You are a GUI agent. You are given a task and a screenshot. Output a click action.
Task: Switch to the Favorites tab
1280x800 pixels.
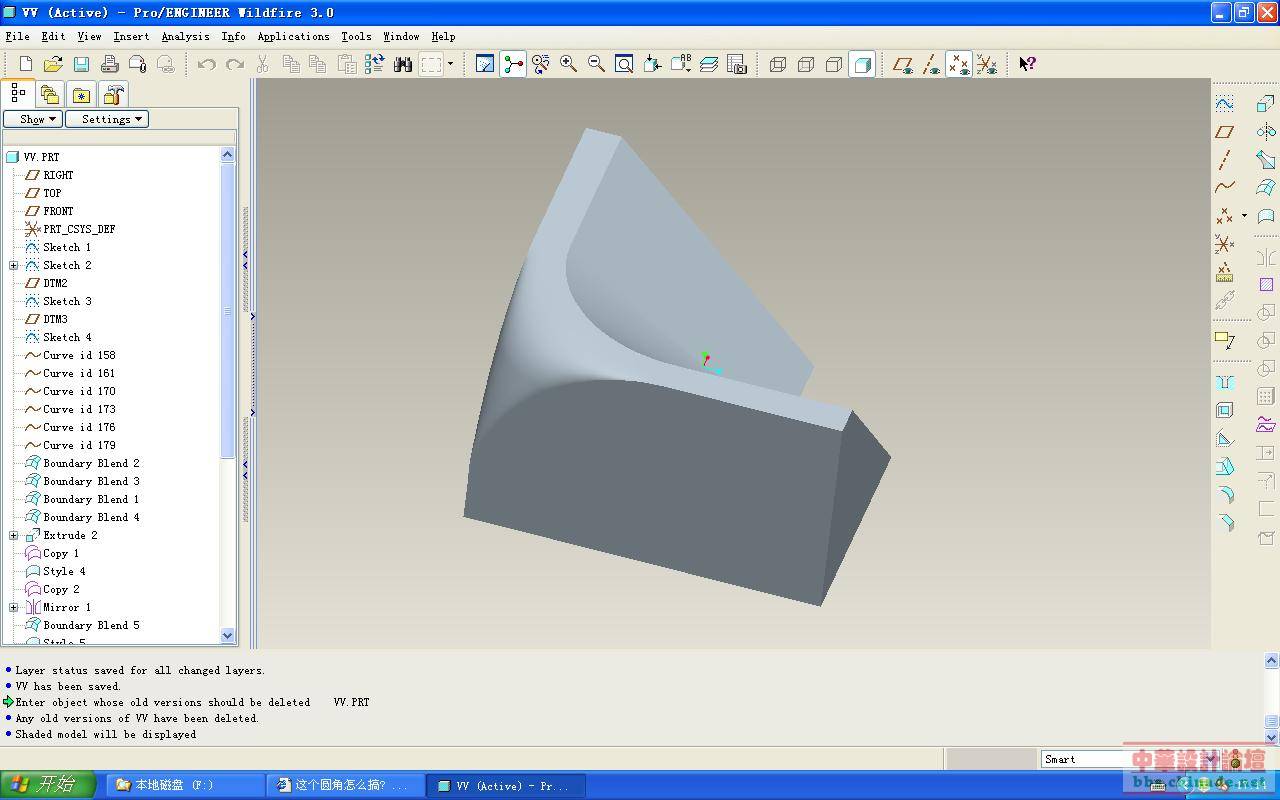tap(82, 95)
